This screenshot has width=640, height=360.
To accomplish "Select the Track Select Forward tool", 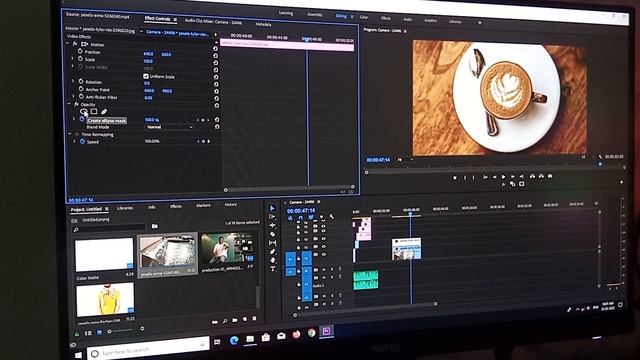I will coord(272,217).
